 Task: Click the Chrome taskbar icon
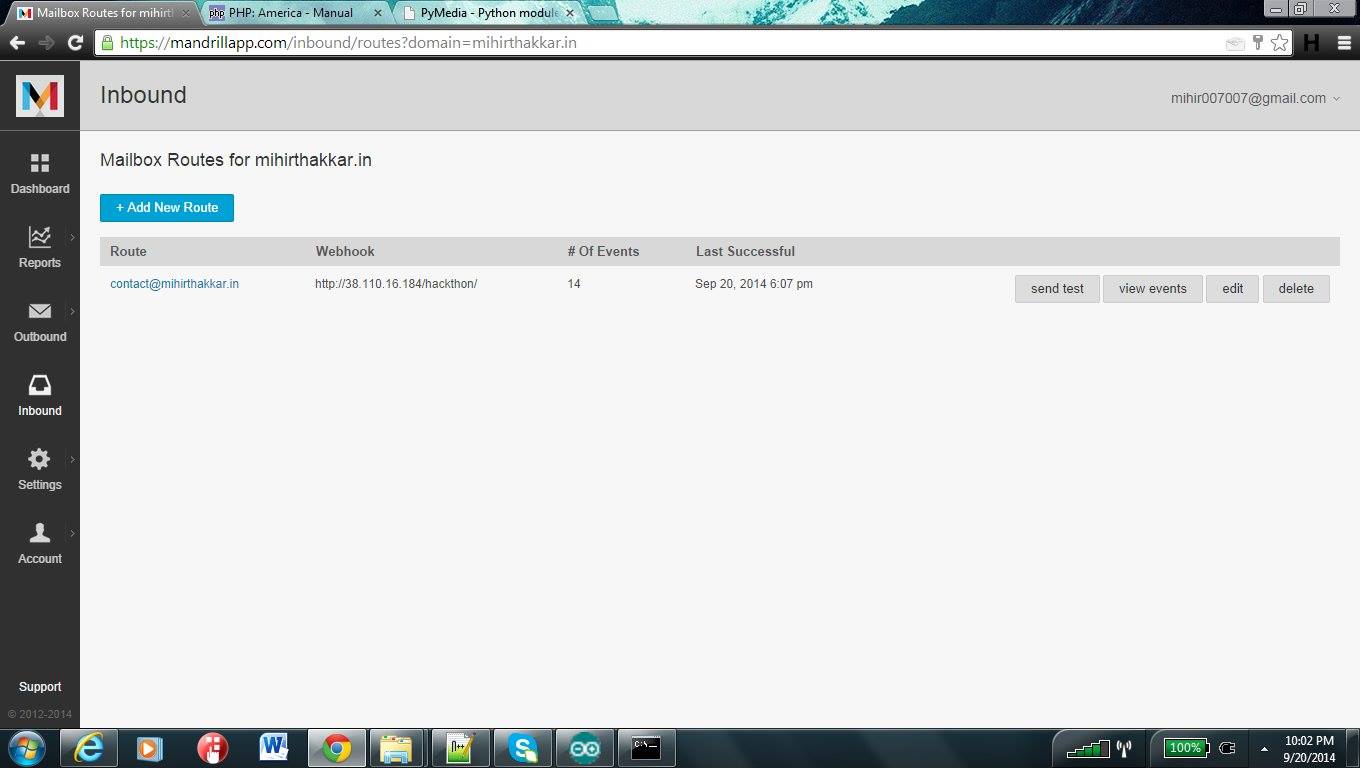(x=336, y=748)
